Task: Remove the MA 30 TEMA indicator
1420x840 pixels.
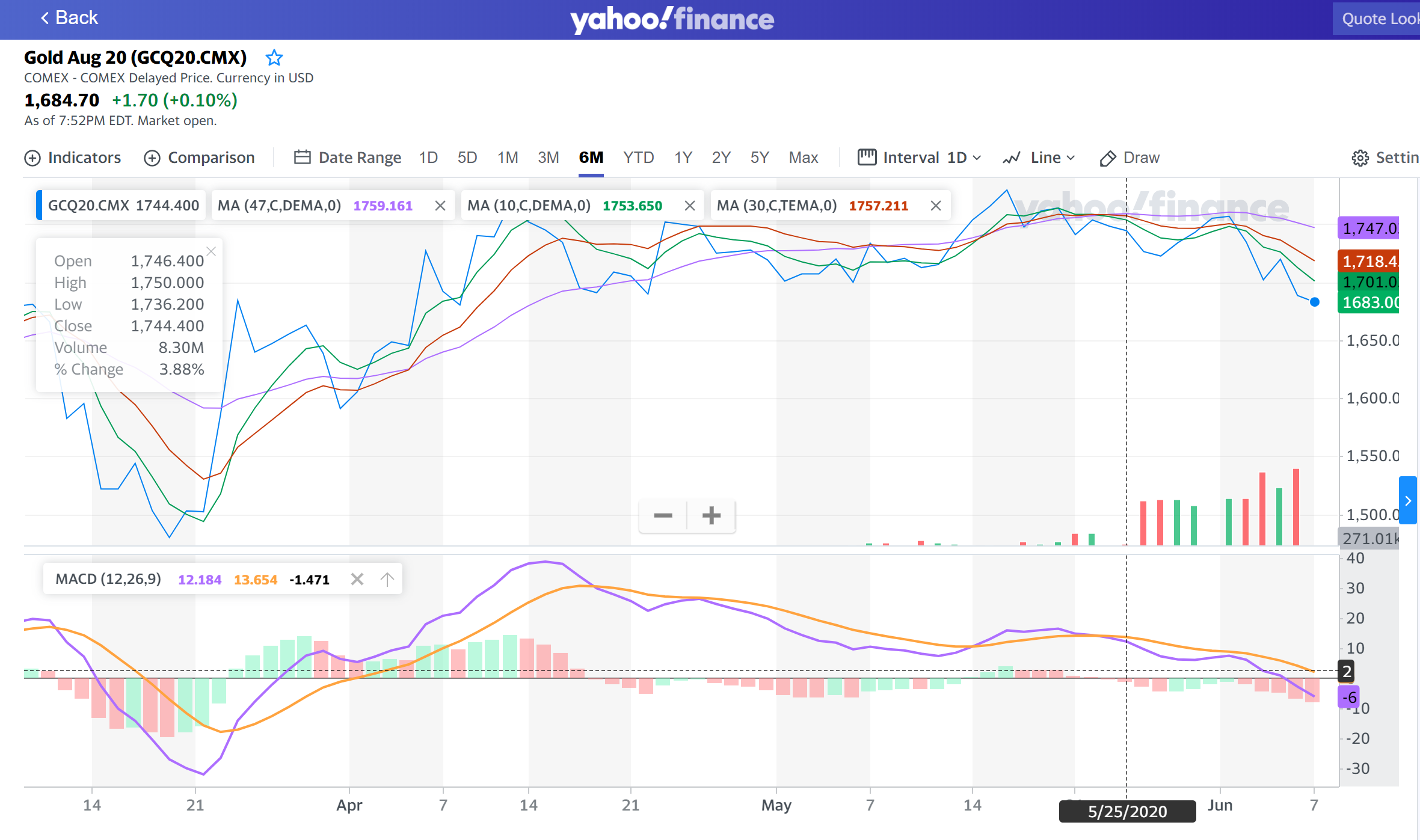Action: (936, 206)
